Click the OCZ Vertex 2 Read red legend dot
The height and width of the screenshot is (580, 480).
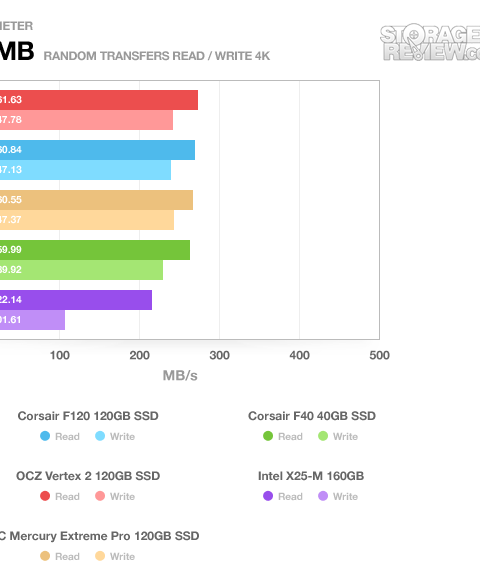45,496
